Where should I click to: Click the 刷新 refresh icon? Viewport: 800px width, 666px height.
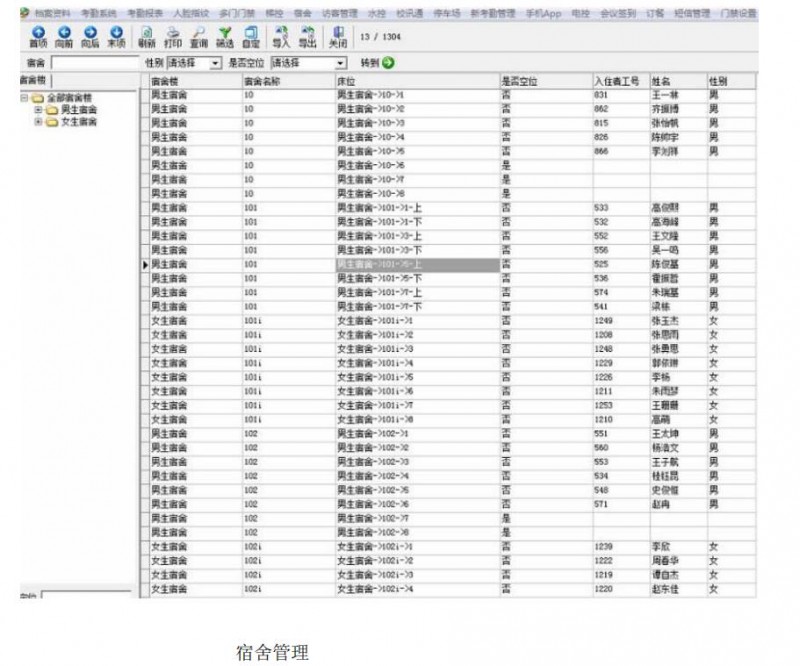pos(146,37)
